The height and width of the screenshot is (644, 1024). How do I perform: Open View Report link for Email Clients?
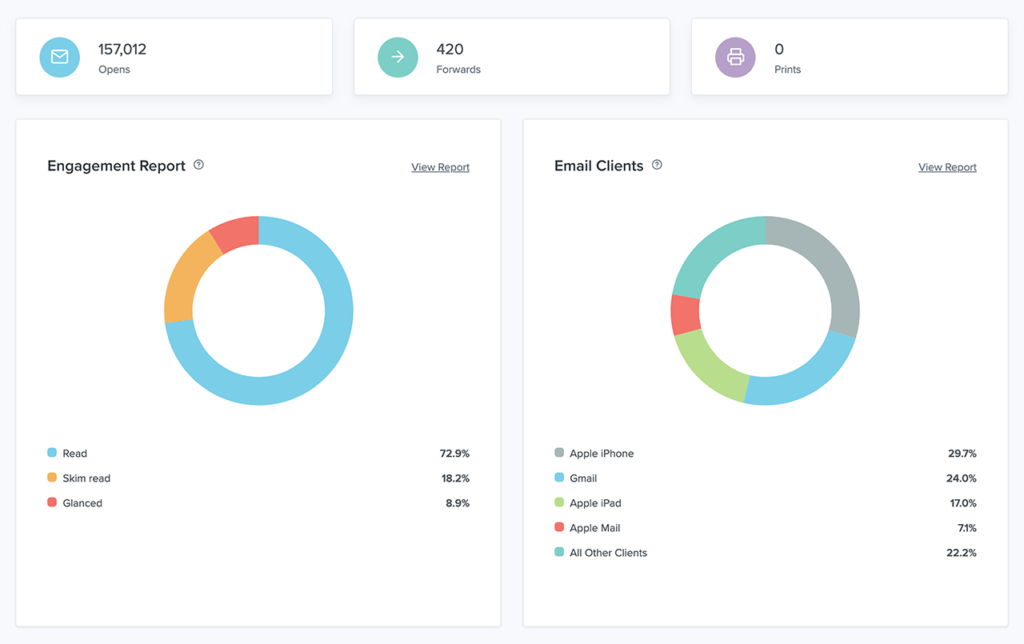[947, 167]
